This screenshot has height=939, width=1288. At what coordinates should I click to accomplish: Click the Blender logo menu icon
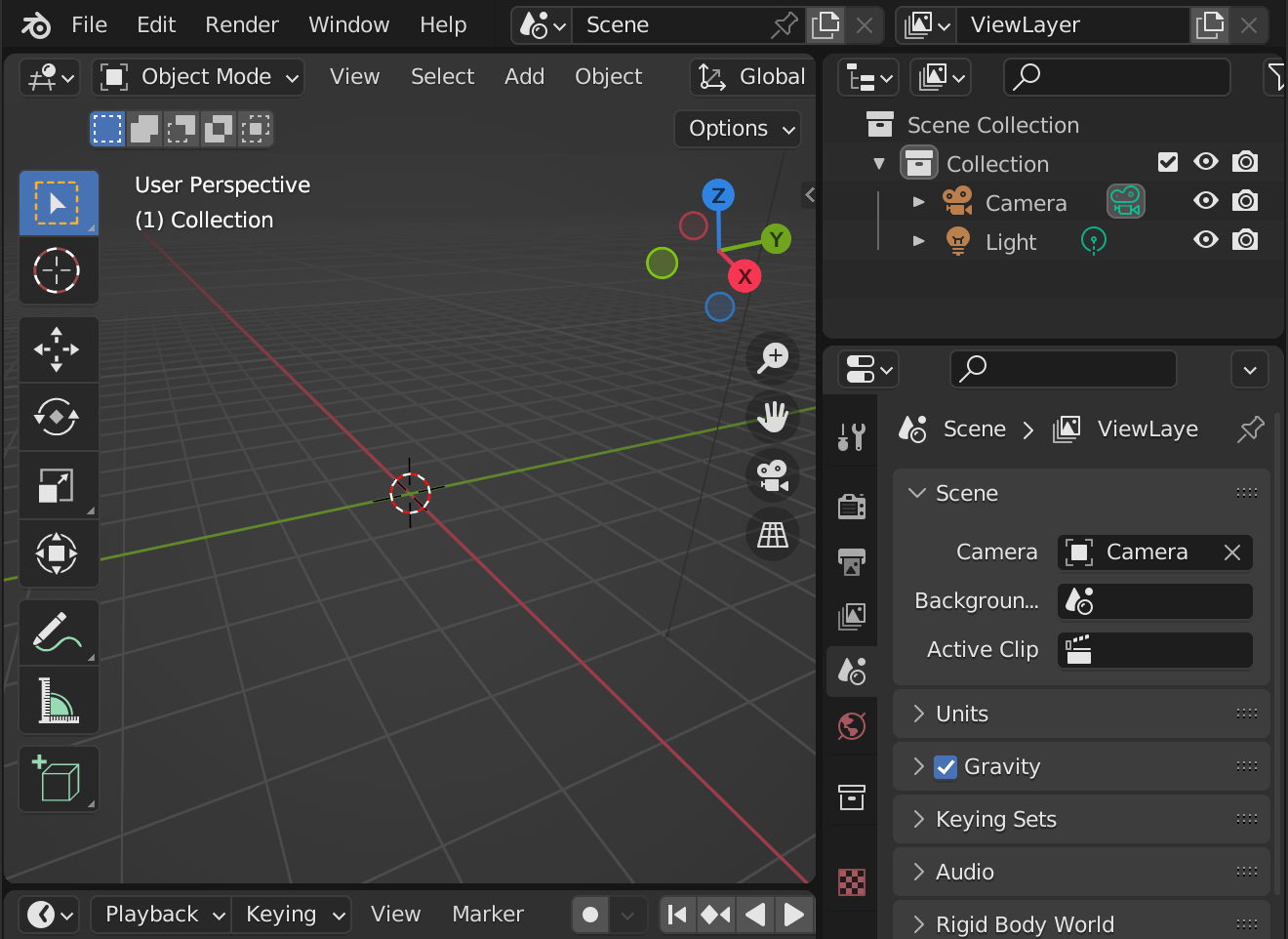[36, 25]
